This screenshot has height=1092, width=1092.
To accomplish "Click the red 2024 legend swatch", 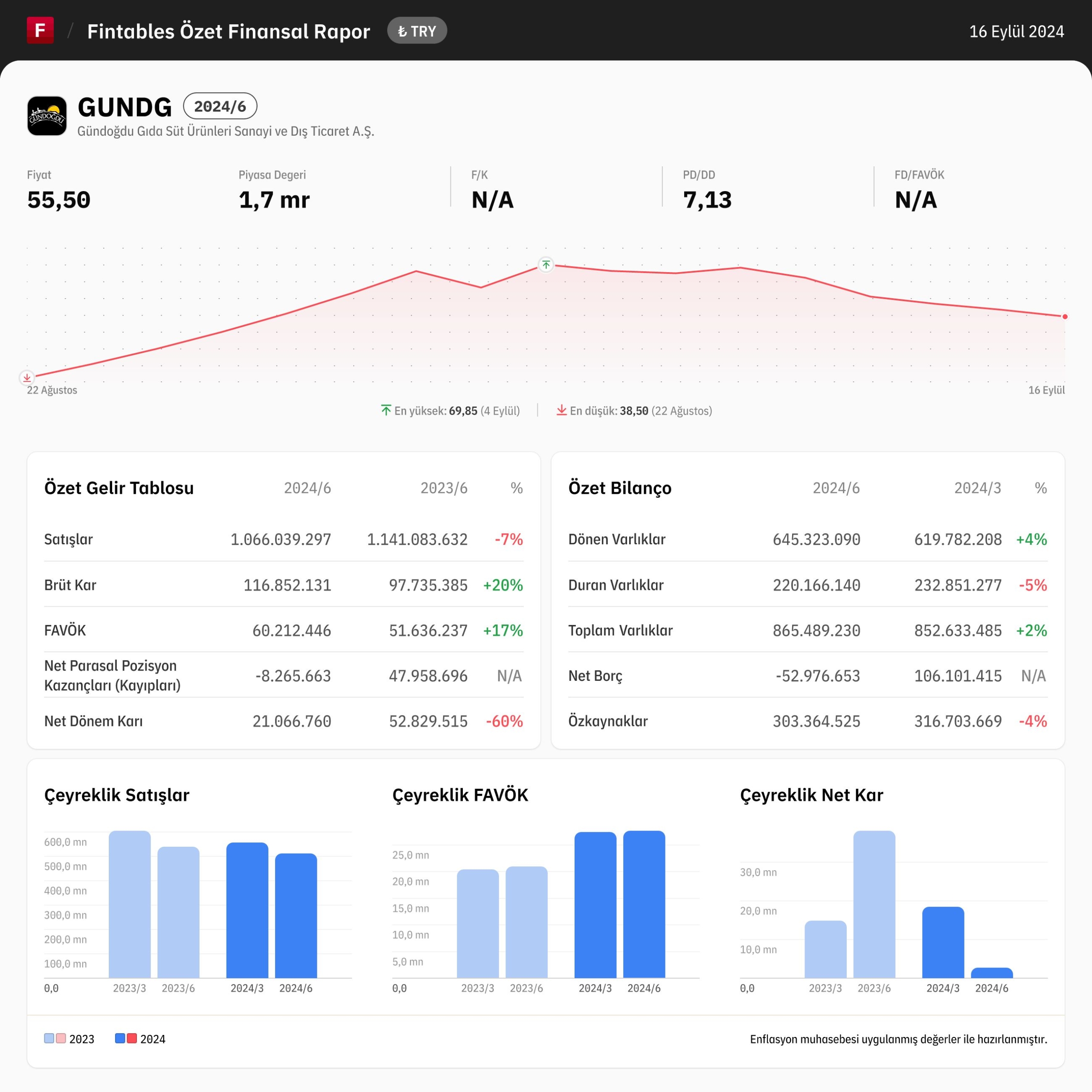I will (x=132, y=1038).
